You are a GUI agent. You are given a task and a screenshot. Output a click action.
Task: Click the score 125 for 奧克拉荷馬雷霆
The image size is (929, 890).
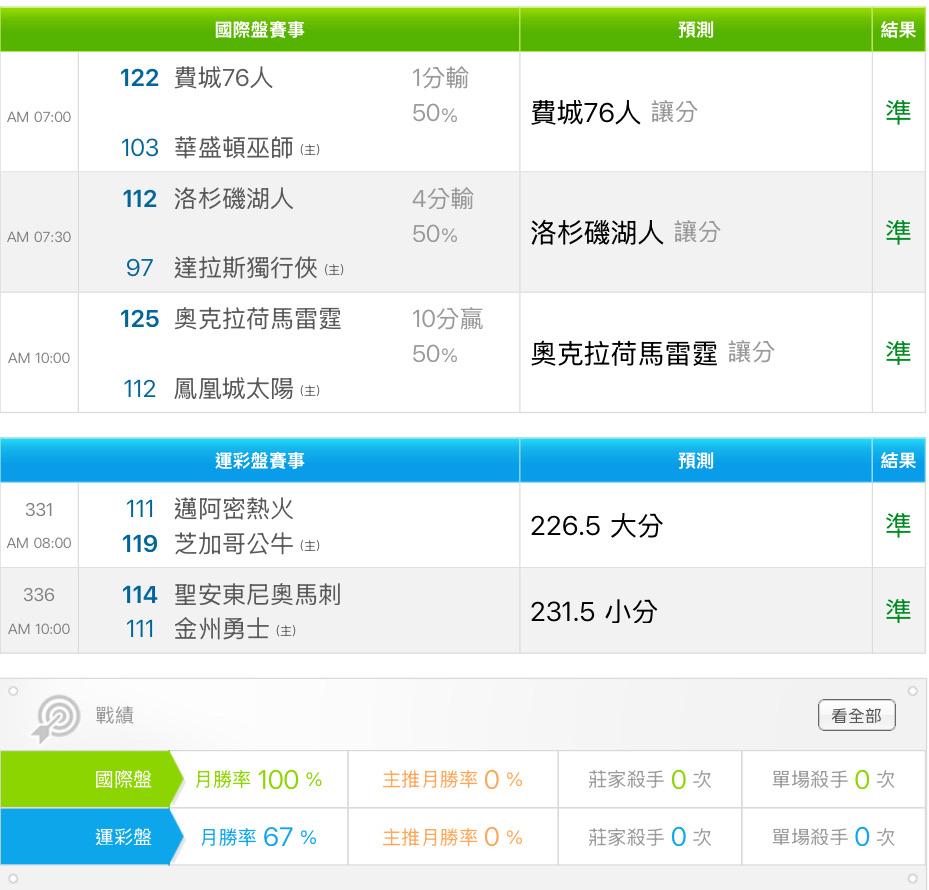click(x=139, y=319)
